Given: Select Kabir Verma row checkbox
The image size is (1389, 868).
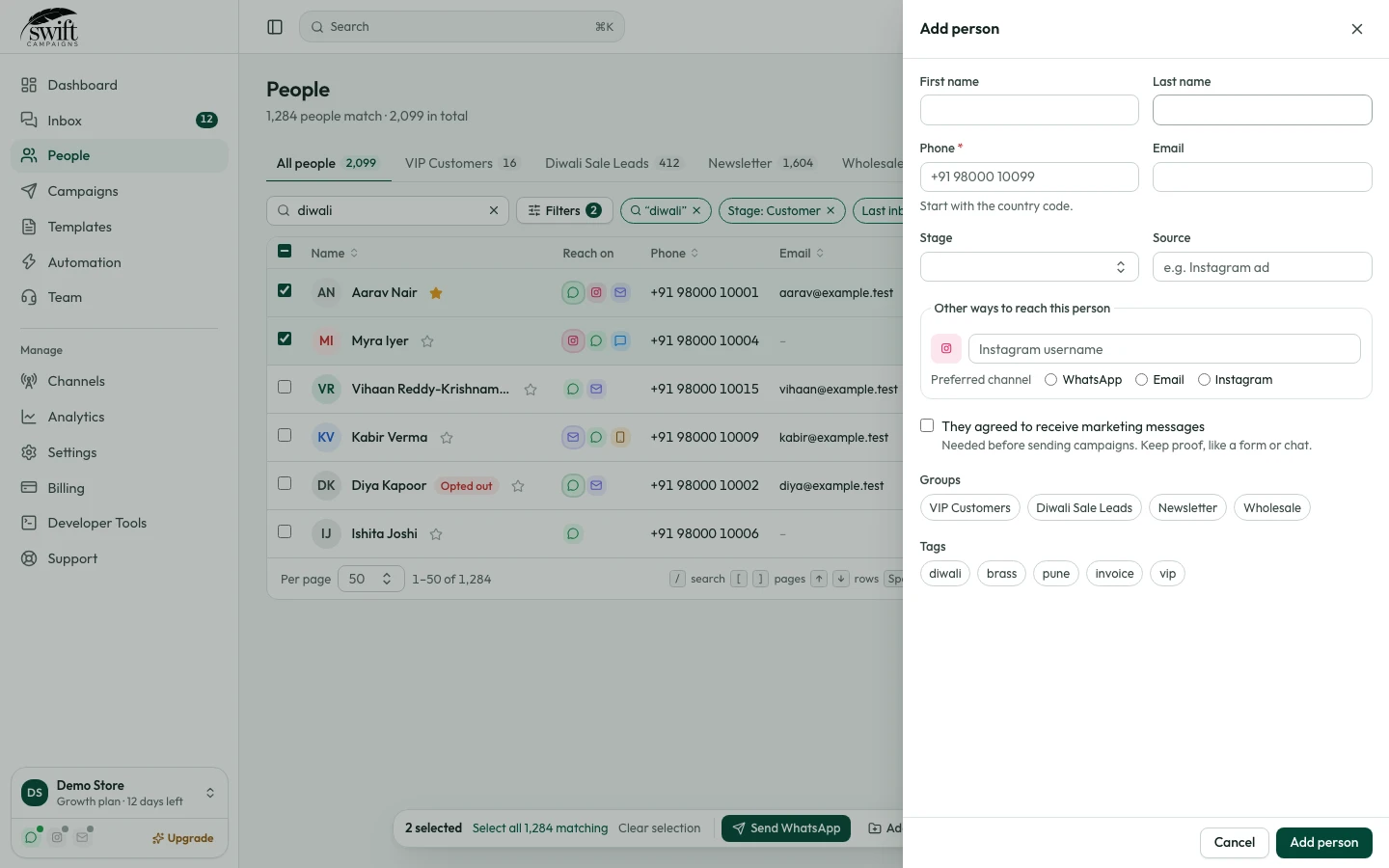Looking at the screenshot, I should point(285,435).
